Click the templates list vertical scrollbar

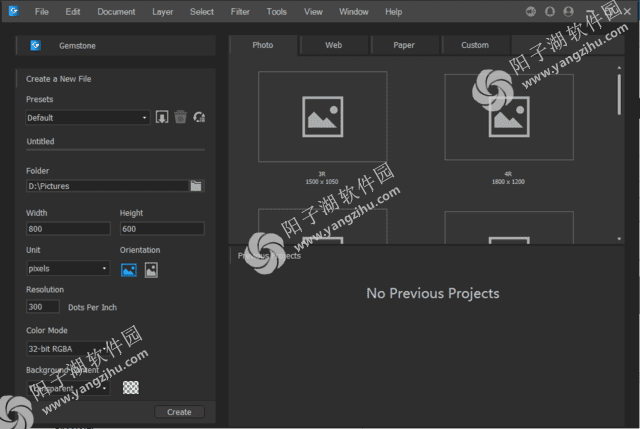point(619,95)
